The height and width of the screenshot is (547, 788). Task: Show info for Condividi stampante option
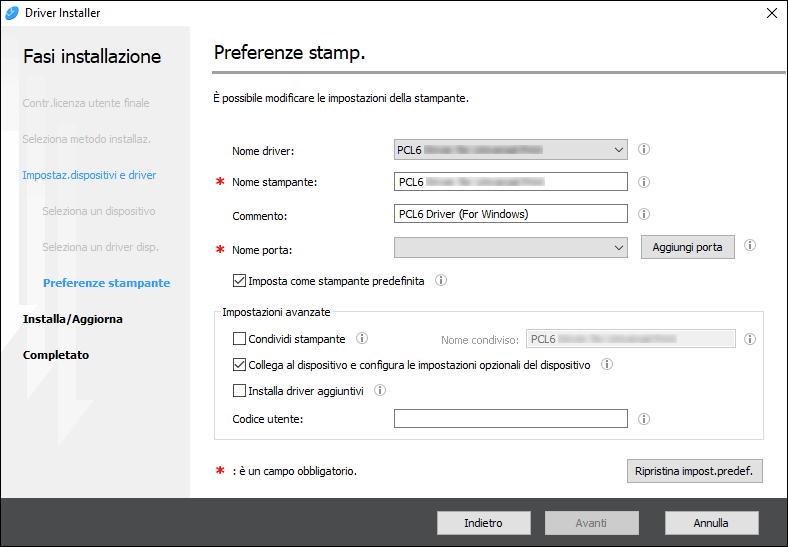point(362,338)
